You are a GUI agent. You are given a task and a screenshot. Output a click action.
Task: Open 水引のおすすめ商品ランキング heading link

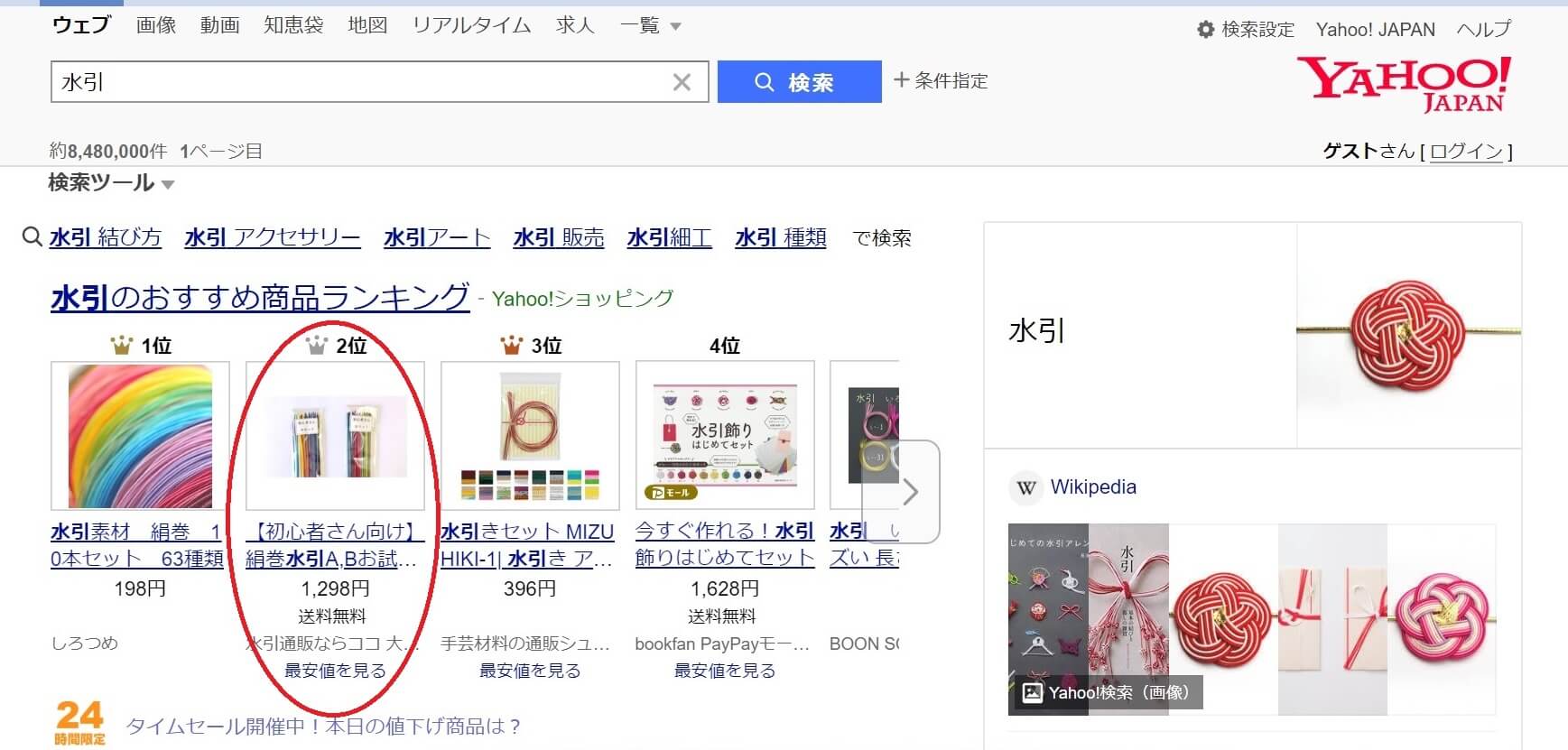click(260, 297)
